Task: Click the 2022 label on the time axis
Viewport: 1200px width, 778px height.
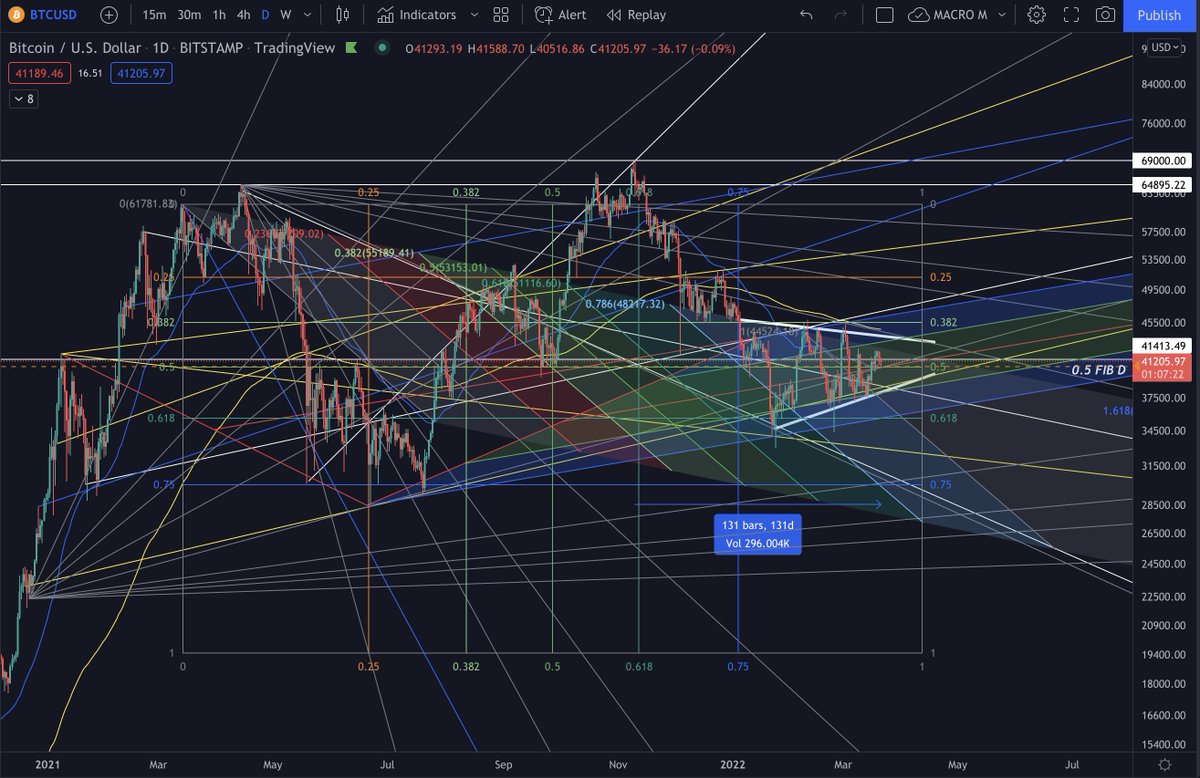Action: pyautogui.click(x=734, y=764)
